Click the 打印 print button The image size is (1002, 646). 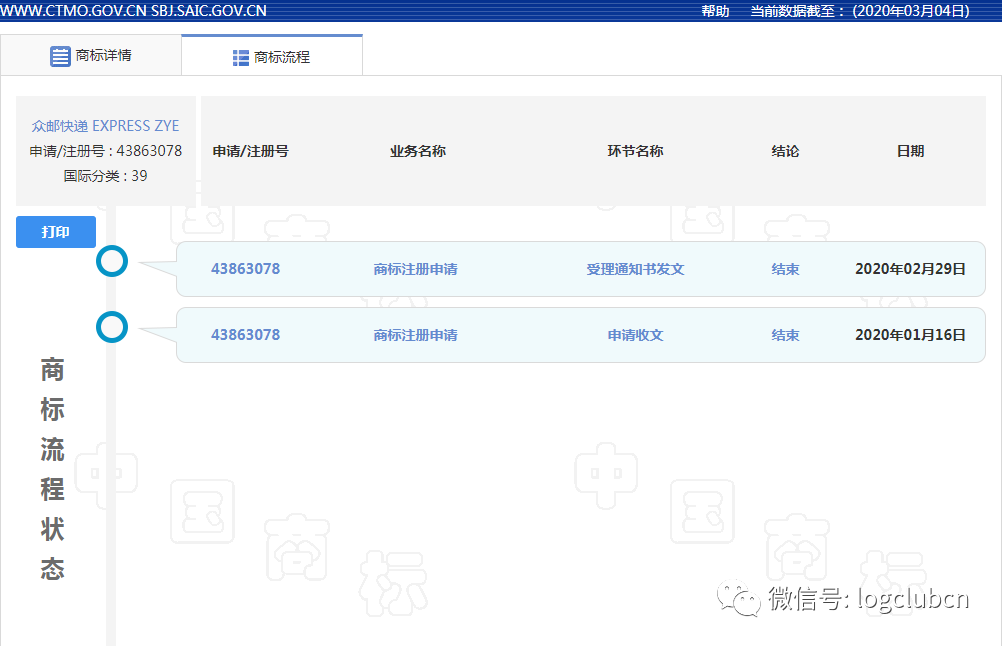[x=55, y=231]
